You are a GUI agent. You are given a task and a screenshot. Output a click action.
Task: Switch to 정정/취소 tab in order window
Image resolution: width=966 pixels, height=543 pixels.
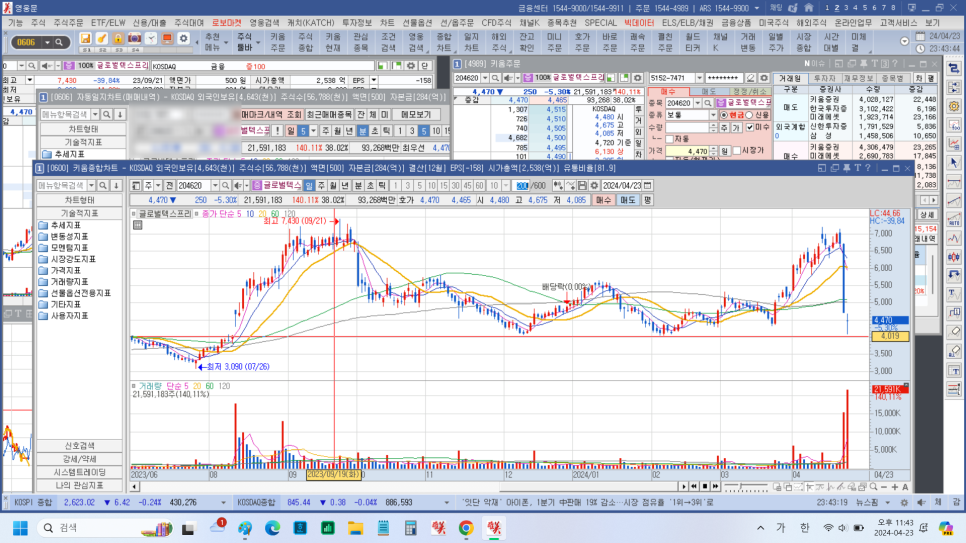749,91
